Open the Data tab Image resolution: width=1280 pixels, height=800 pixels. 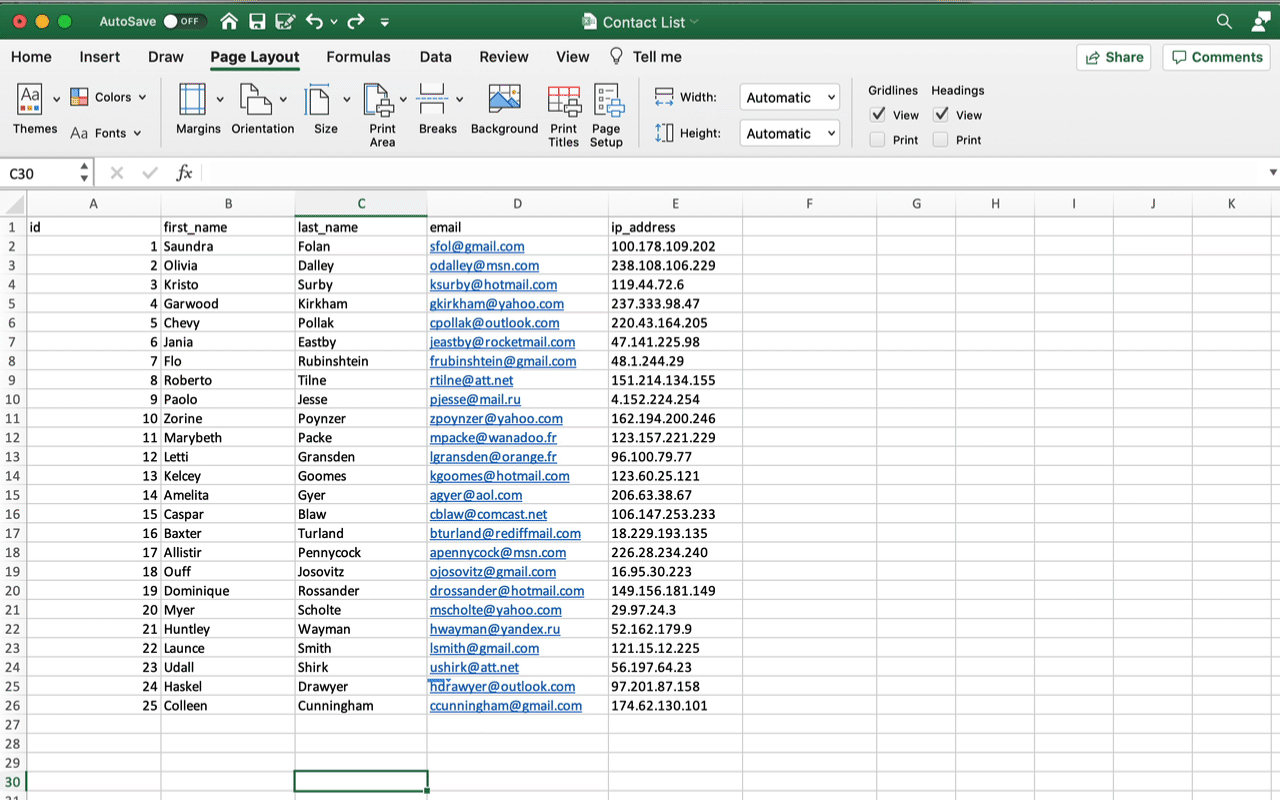click(436, 57)
